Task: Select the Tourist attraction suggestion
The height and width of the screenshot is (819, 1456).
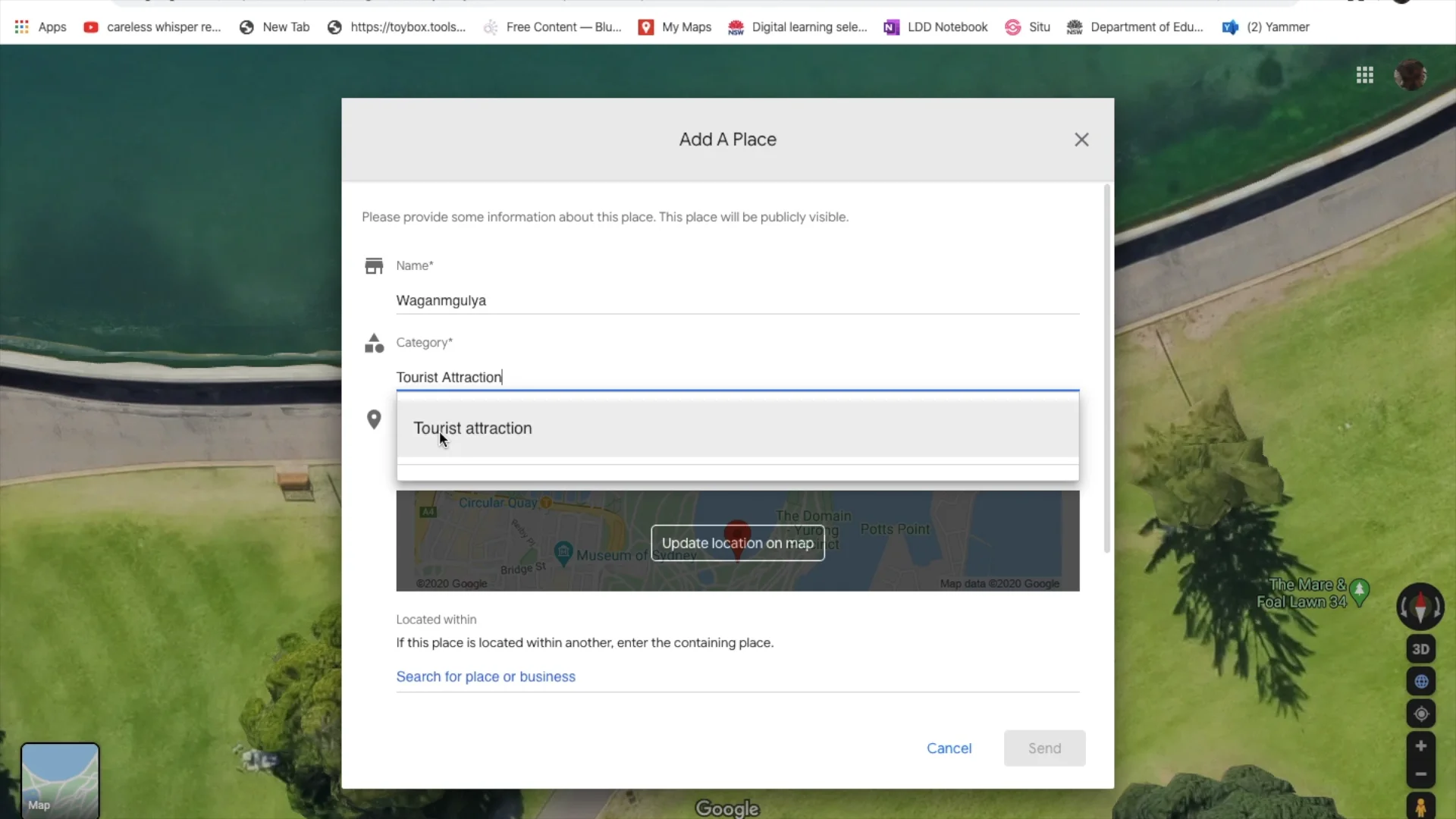Action: pos(472,428)
